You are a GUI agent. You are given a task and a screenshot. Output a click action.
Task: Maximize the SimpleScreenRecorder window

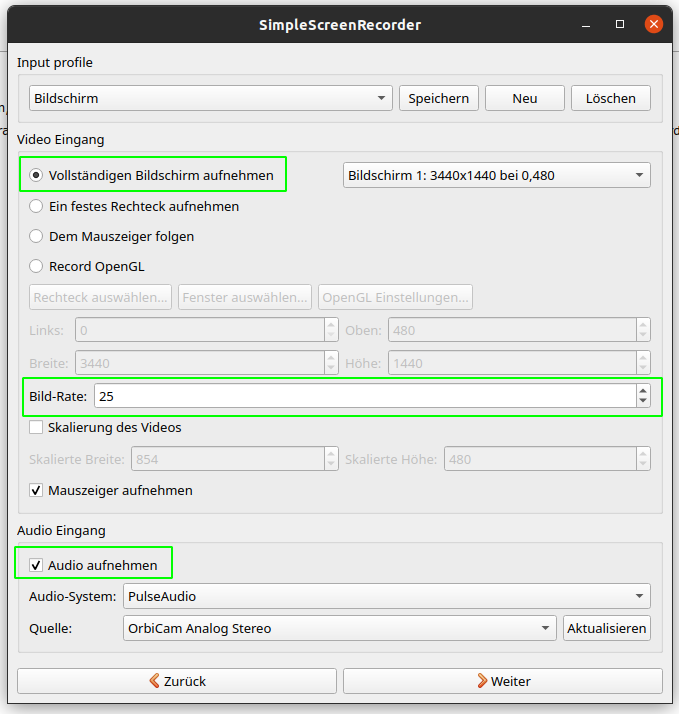620,24
